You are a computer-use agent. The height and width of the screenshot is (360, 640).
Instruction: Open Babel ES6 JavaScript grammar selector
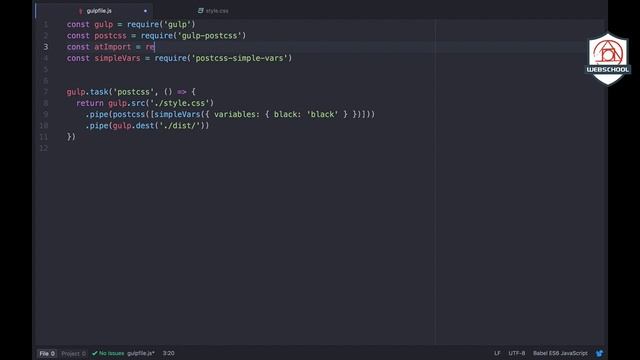pos(560,353)
